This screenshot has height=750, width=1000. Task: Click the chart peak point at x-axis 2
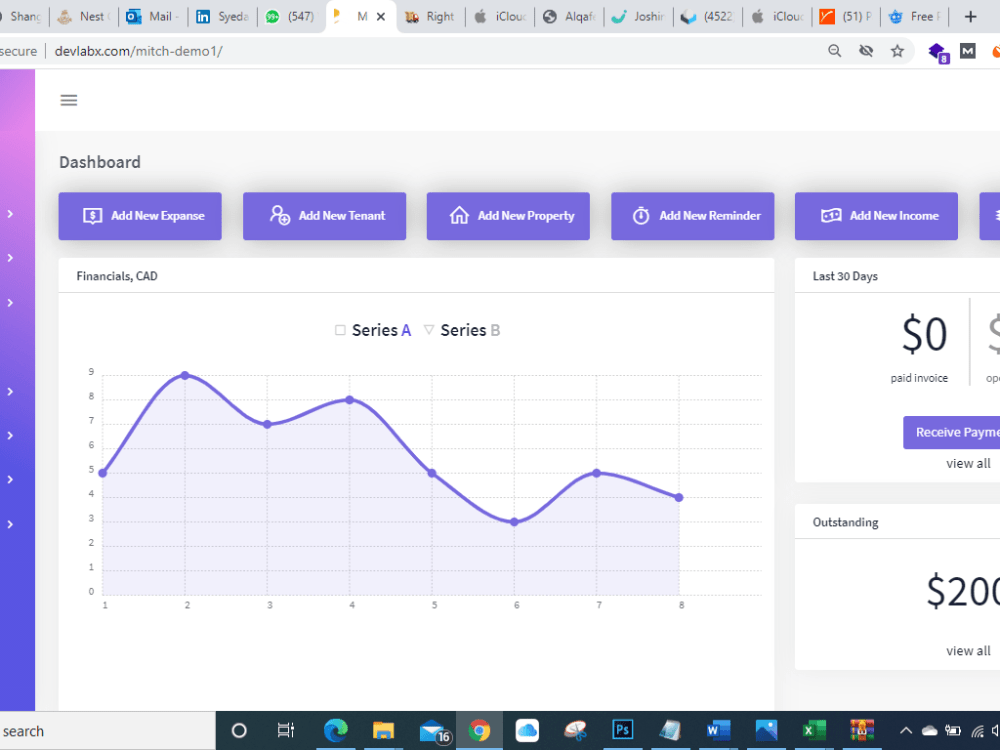[x=185, y=375]
